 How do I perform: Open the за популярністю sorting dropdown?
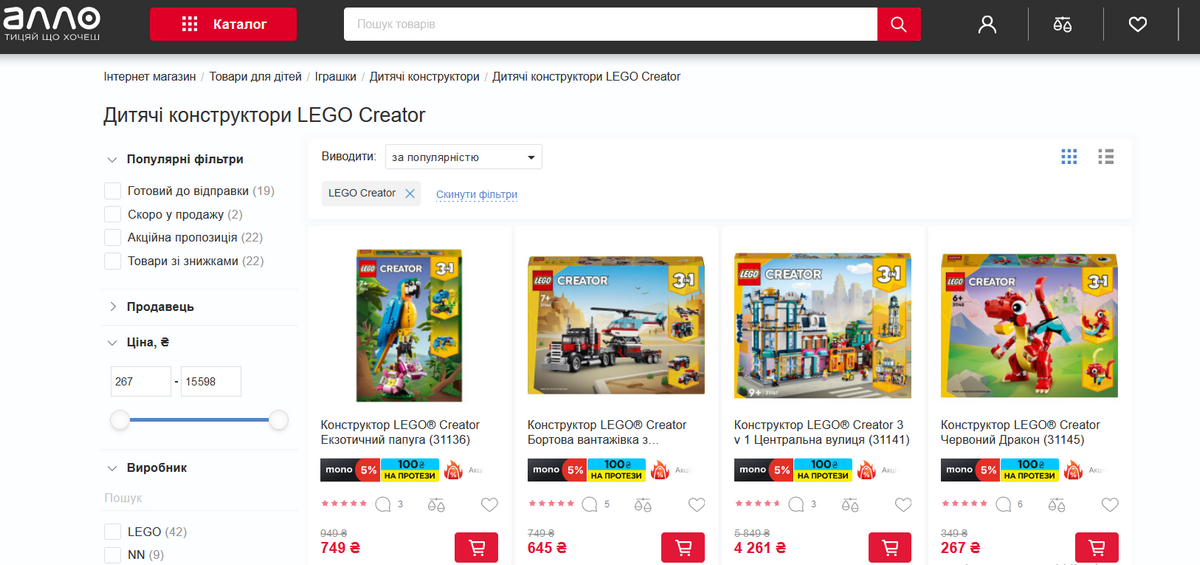464,157
